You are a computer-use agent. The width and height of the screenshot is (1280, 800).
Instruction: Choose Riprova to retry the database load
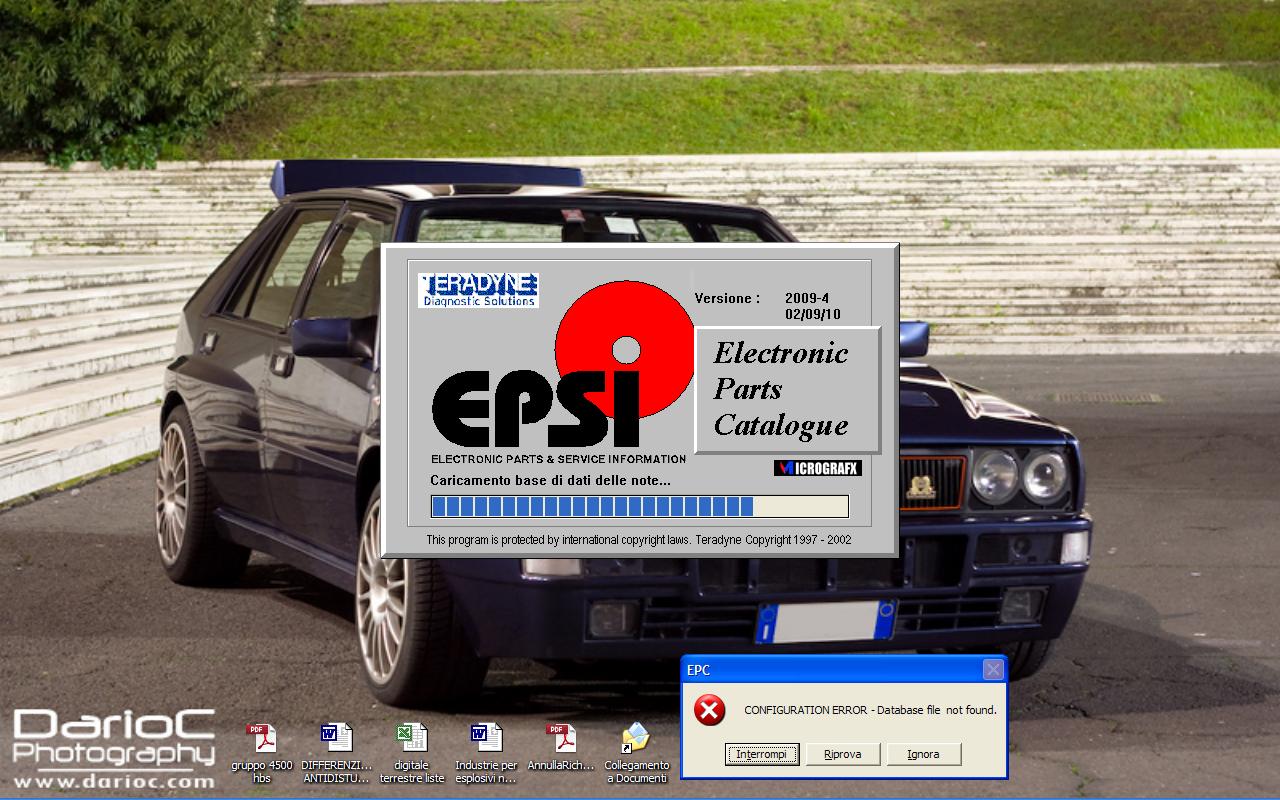843,754
